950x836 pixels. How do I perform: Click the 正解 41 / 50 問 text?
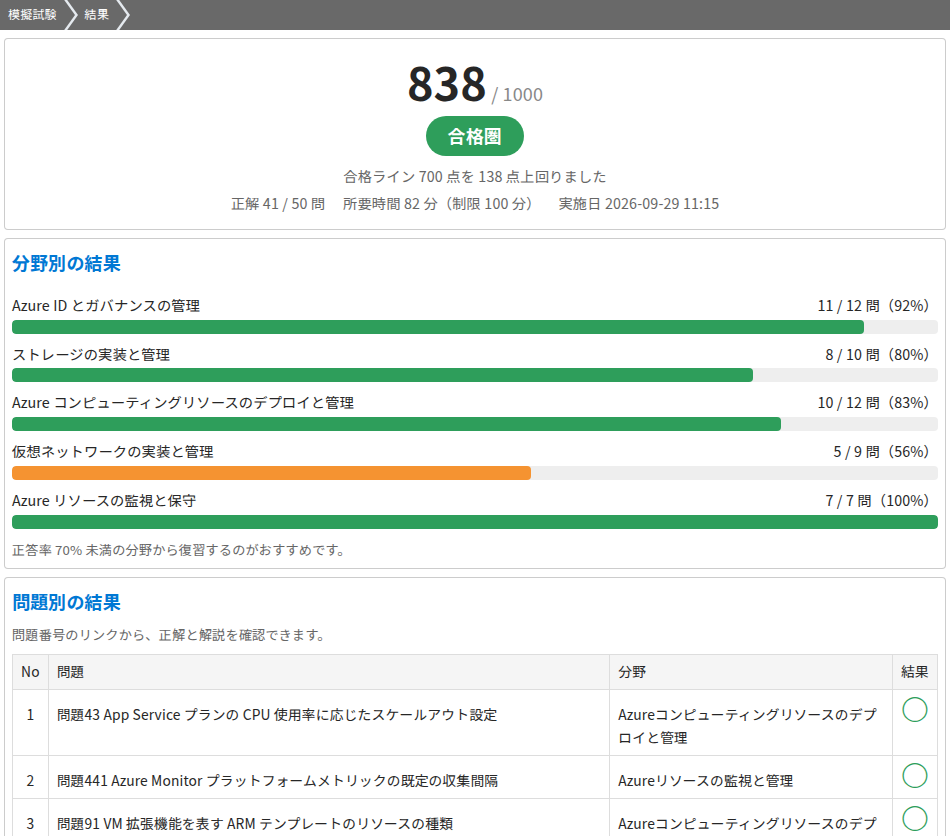pyautogui.click(x=278, y=204)
